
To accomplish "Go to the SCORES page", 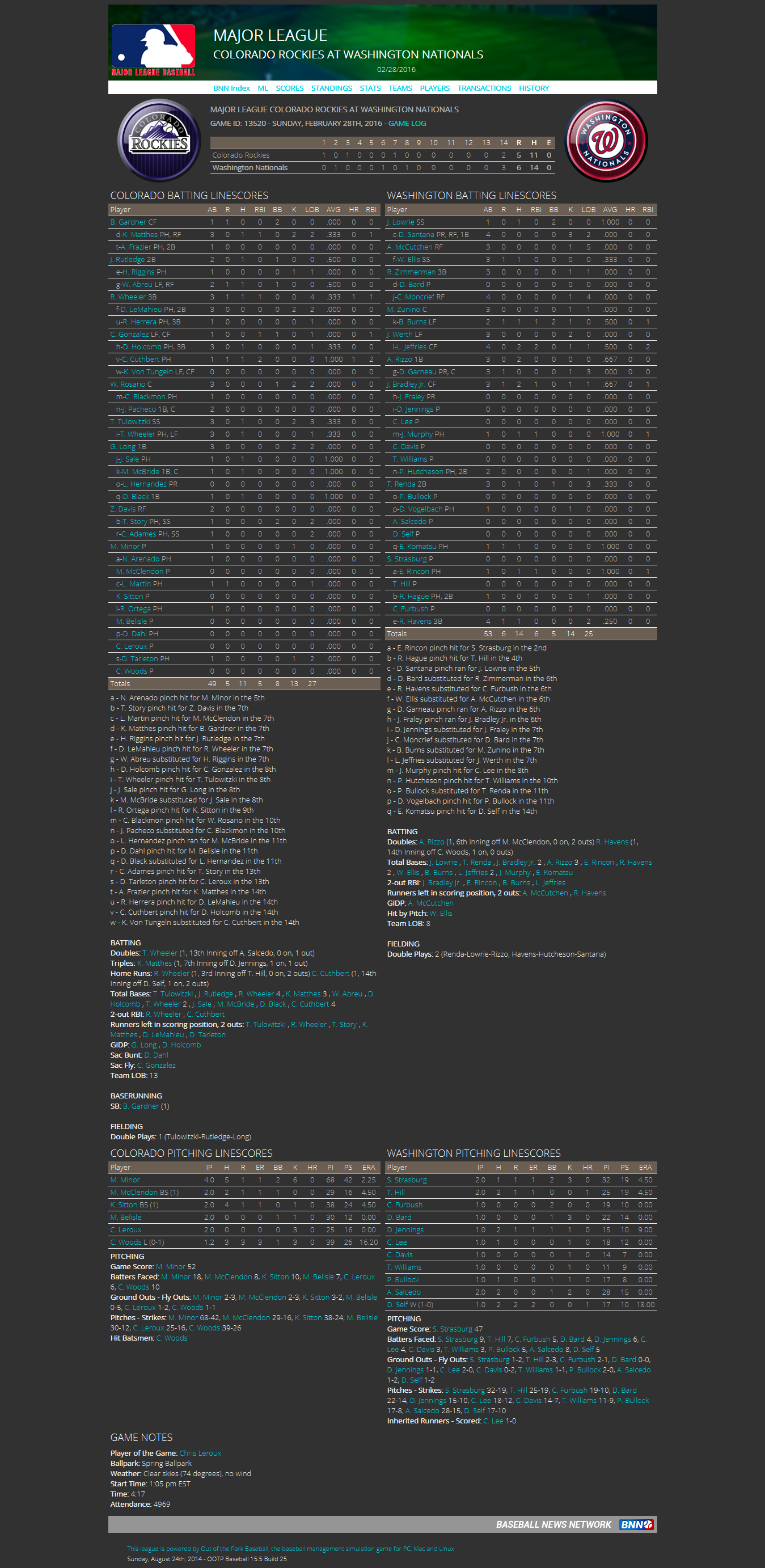I will tap(289, 88).
